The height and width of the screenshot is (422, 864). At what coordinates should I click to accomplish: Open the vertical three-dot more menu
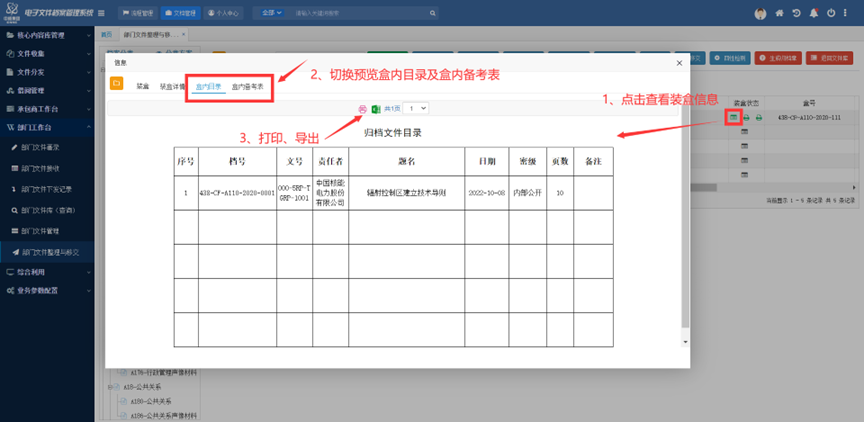[845, 13]
